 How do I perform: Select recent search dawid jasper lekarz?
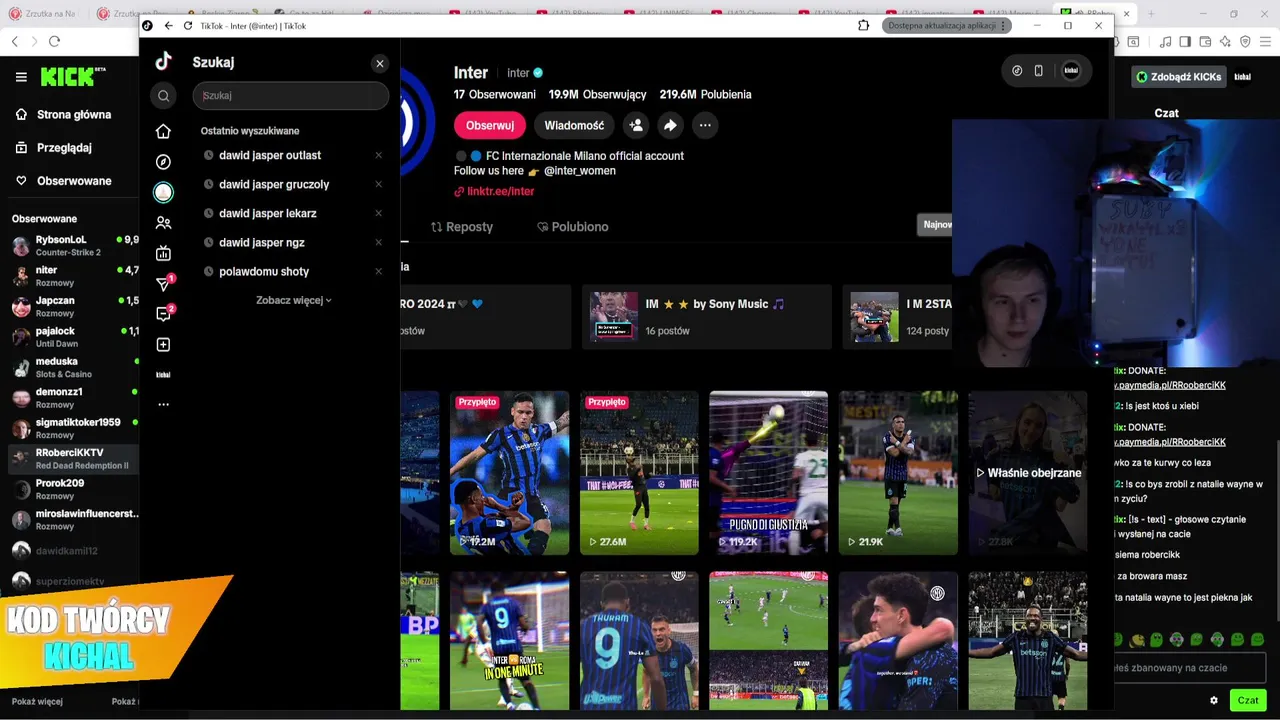pyautogui.click(x=268, y=213)
